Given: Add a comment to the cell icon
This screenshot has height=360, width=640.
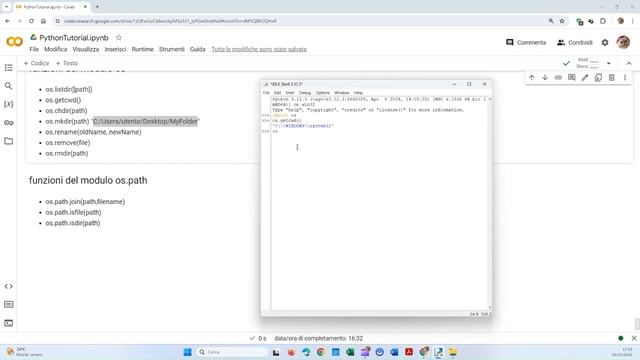Looking at the screenshot, I should (x=571, y=77).
